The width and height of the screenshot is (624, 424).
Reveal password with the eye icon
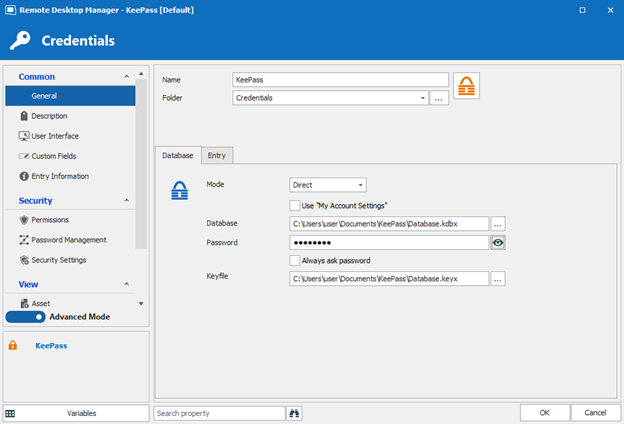tap(497, 242)
